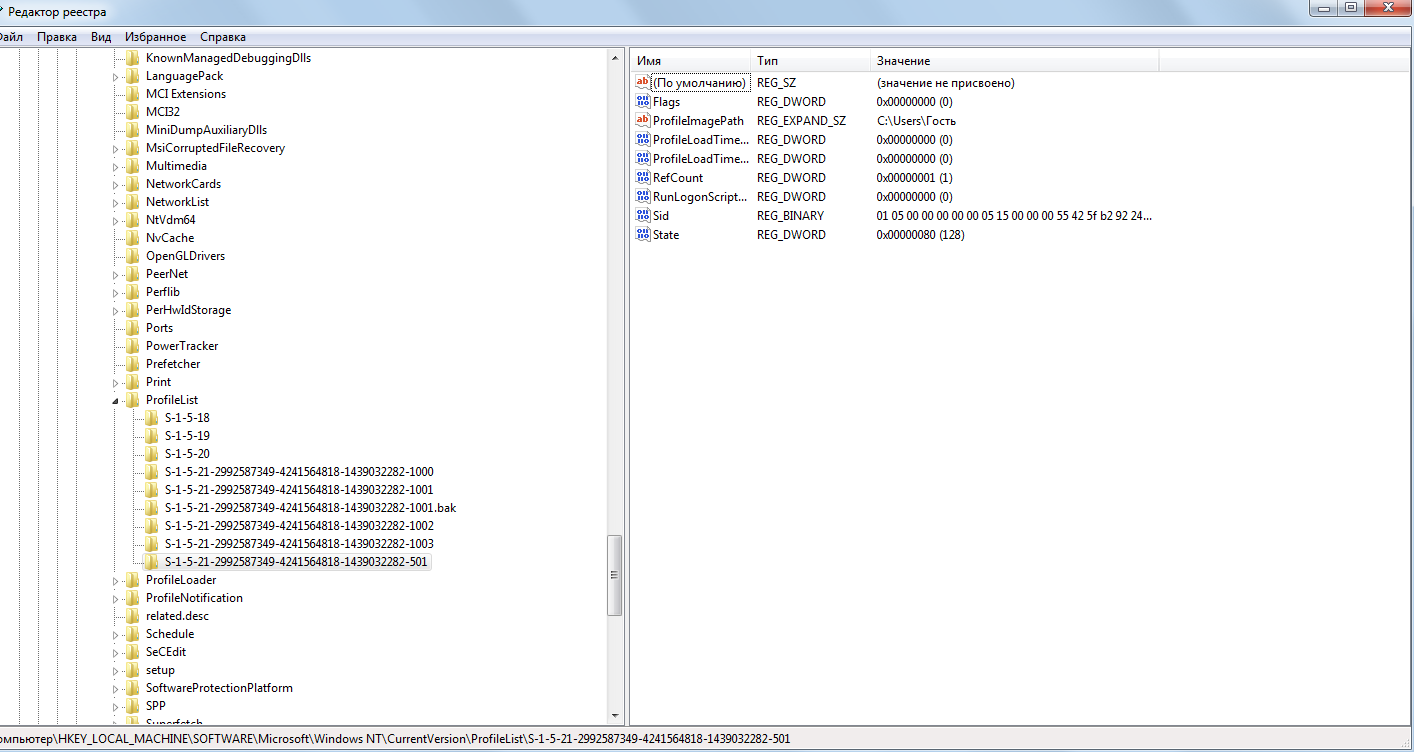This screenshot has height=752, width=1414.
Task: Select the SeCEdit key label
Action: click(x=165, y=652)
